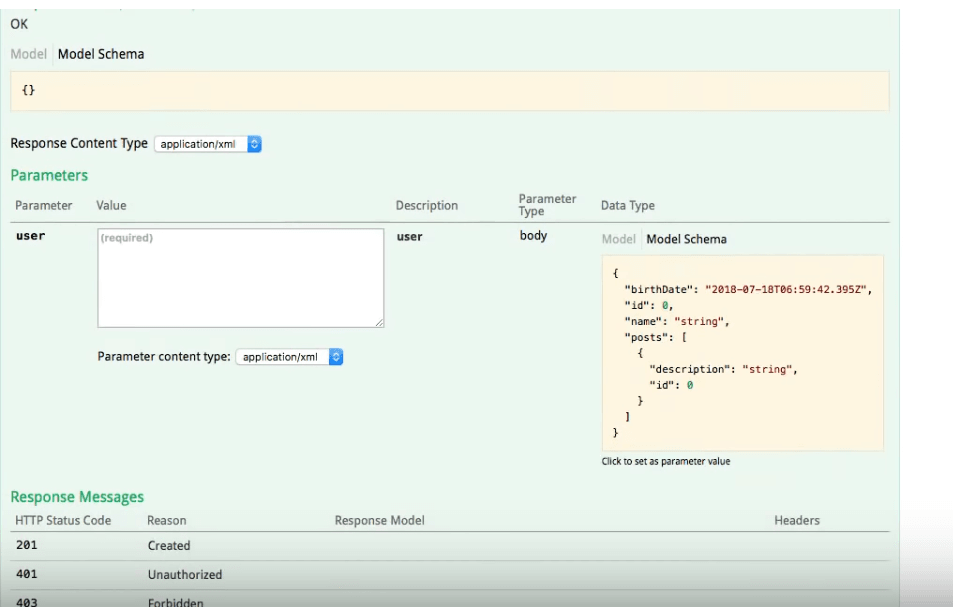Click the Value column header

click(x=111, y=205)
